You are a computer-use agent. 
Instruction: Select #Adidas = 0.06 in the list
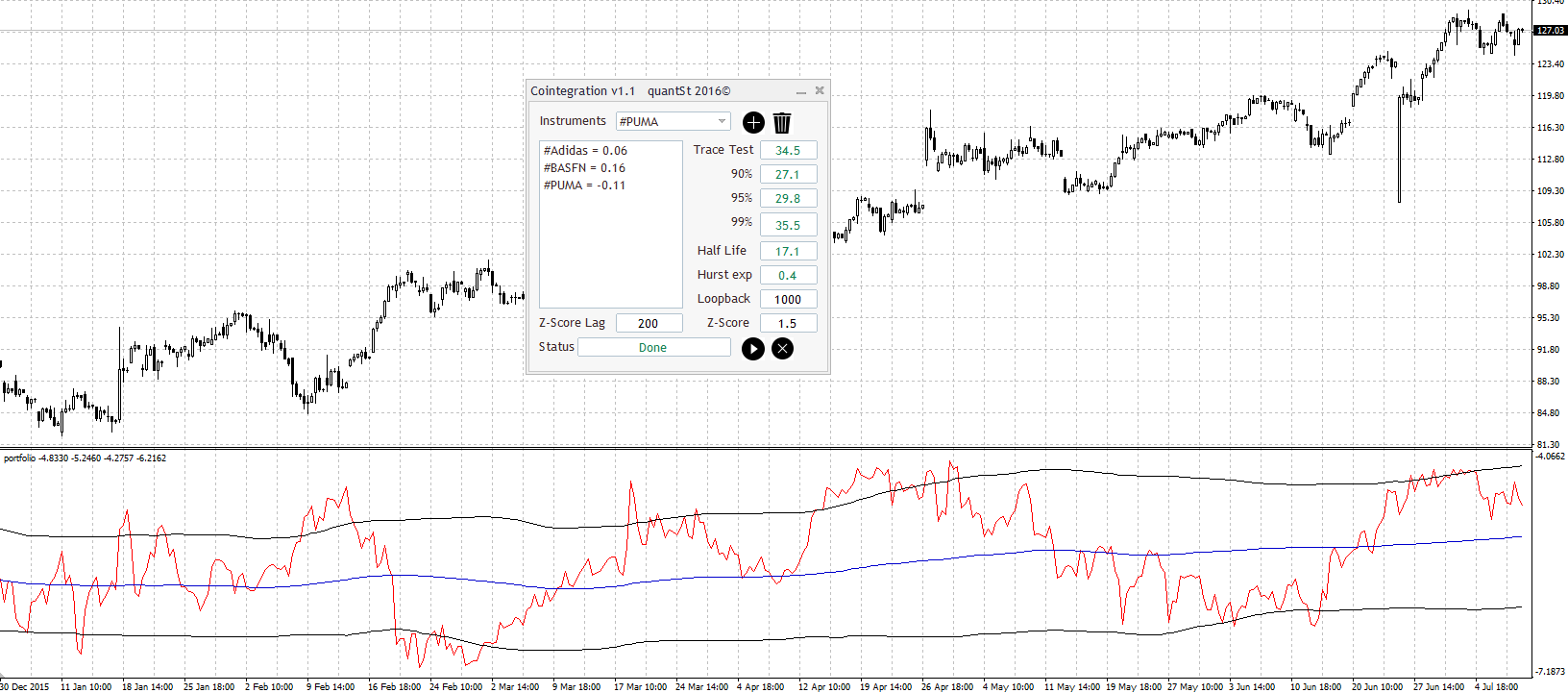pyautogui.click(x=585, y=151)
